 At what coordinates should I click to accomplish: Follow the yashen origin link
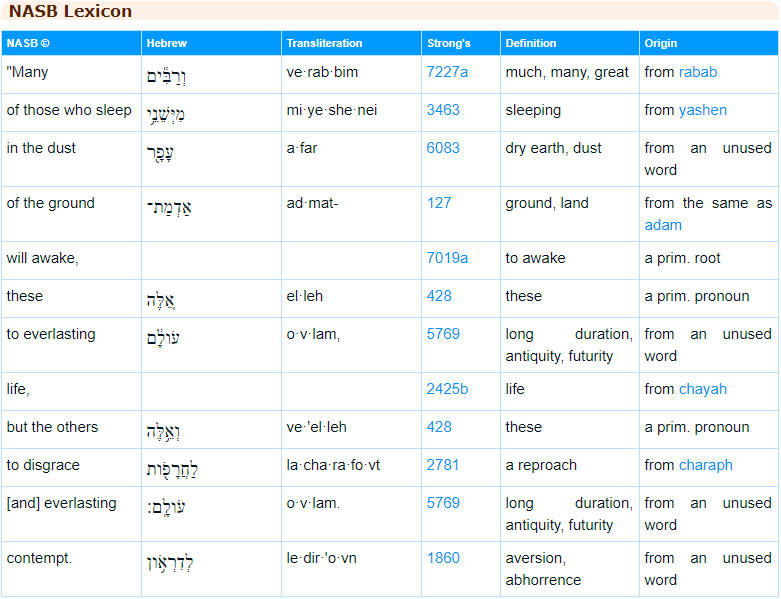coord(703,110)
